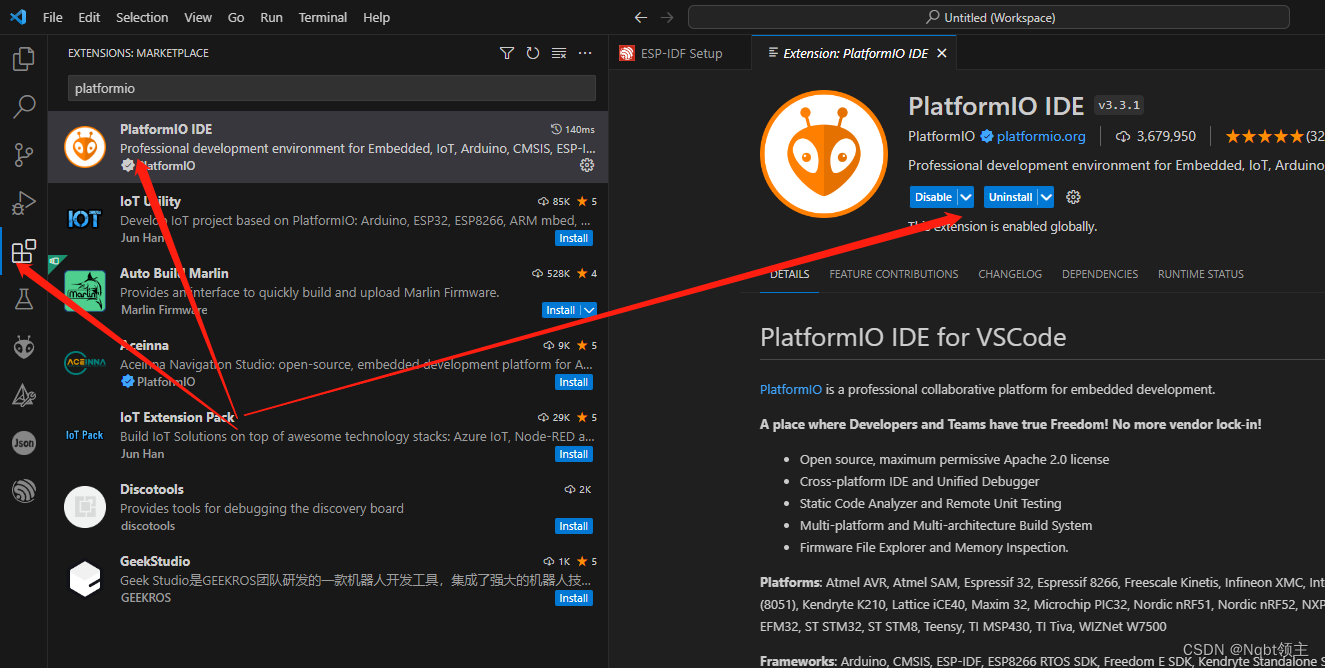Click the VS Code logo icon
Screen dimensions: 1325x668
click(18, 17)
